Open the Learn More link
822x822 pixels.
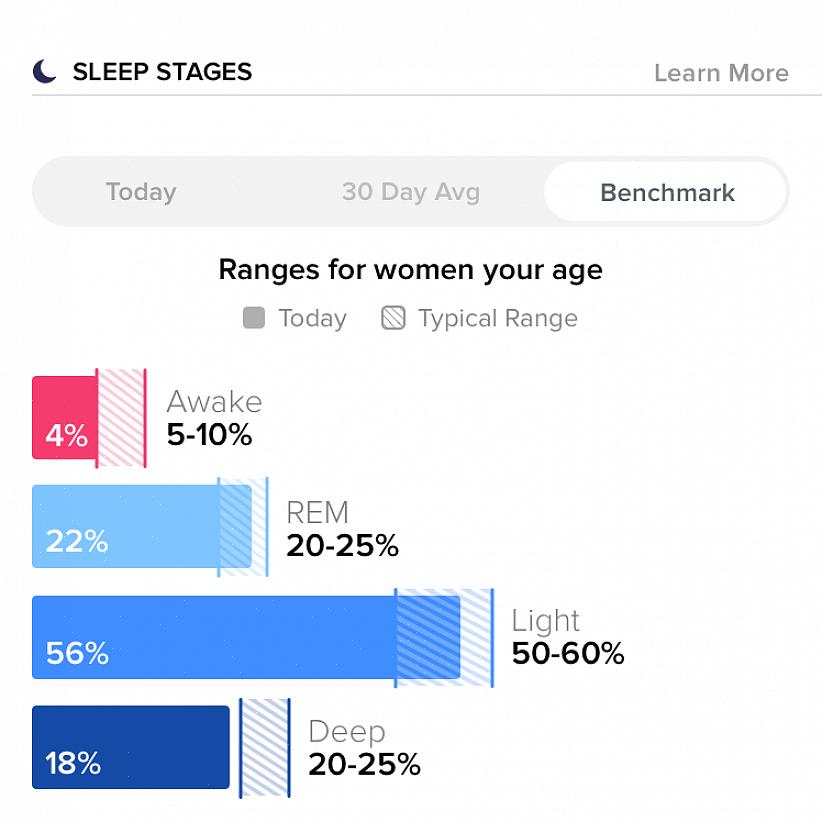721,73
